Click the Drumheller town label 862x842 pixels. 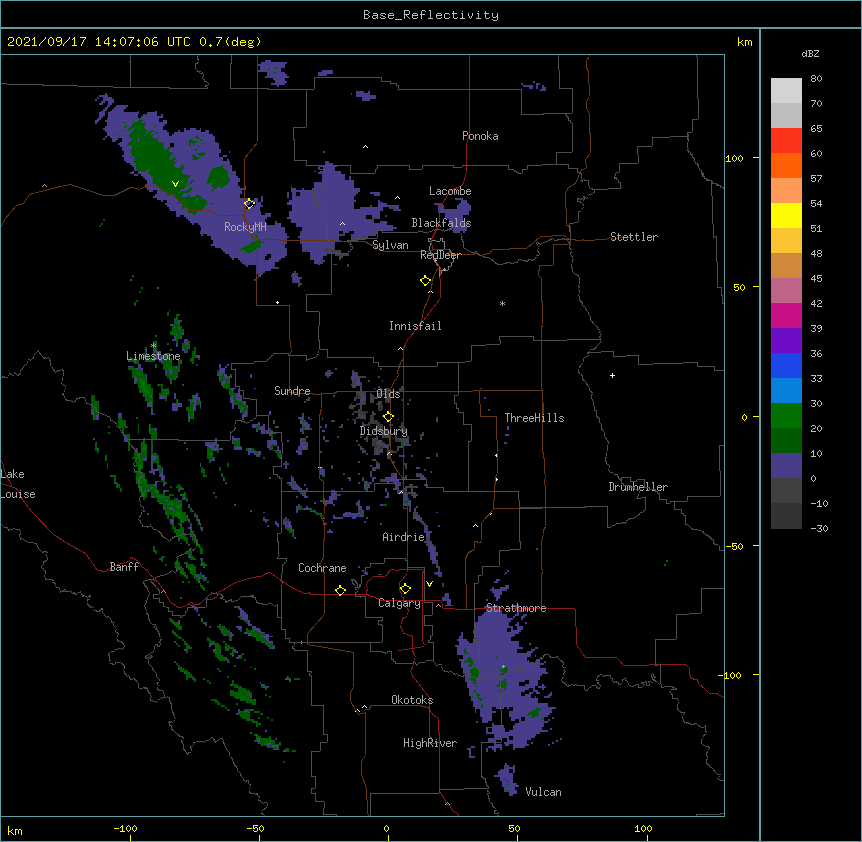tap(638, 487)
